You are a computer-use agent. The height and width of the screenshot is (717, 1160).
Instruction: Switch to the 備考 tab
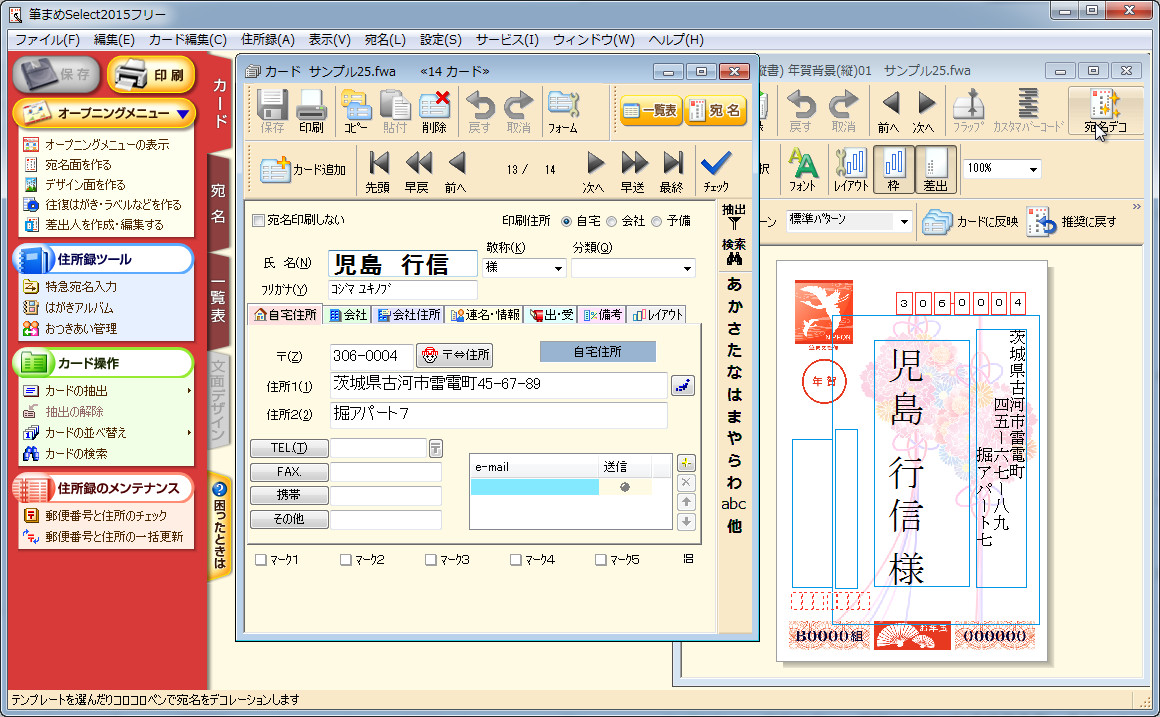pyautogui.click(x=602, y=315)
